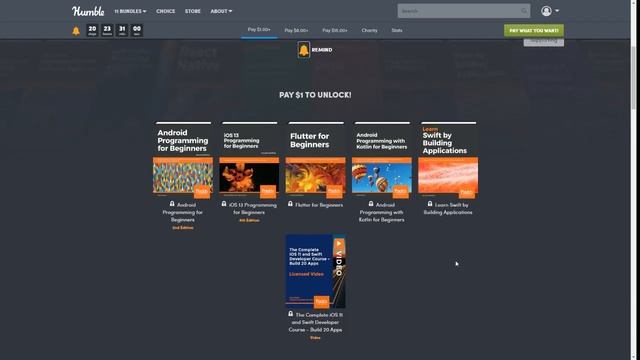Select the Pay $15.00+ tier tab
The image size is (640, 360).
335,30
